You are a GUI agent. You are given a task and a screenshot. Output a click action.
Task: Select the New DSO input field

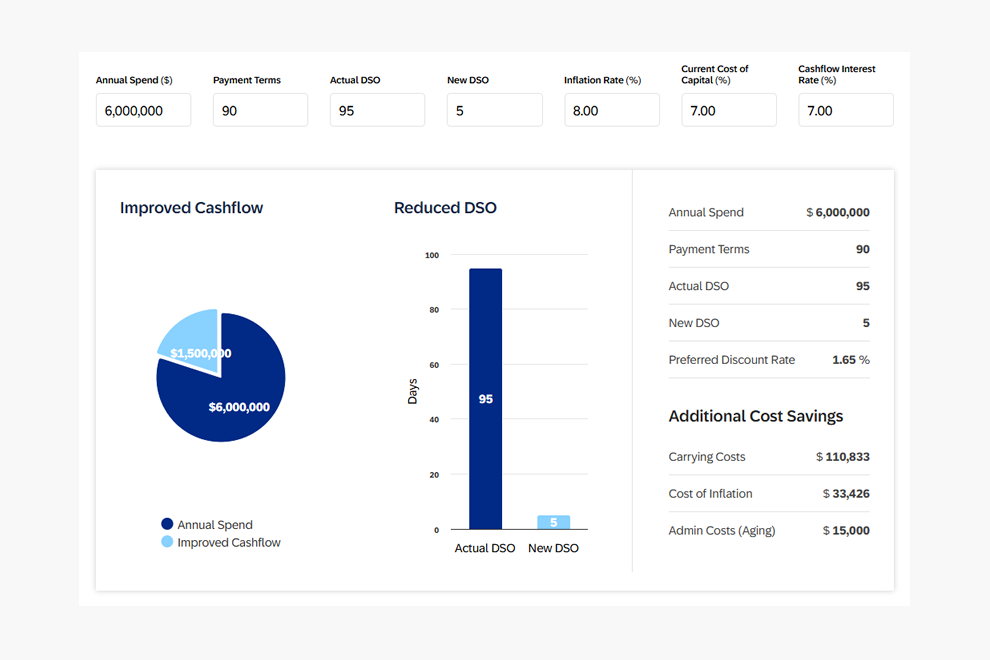(x=494, y=110)
